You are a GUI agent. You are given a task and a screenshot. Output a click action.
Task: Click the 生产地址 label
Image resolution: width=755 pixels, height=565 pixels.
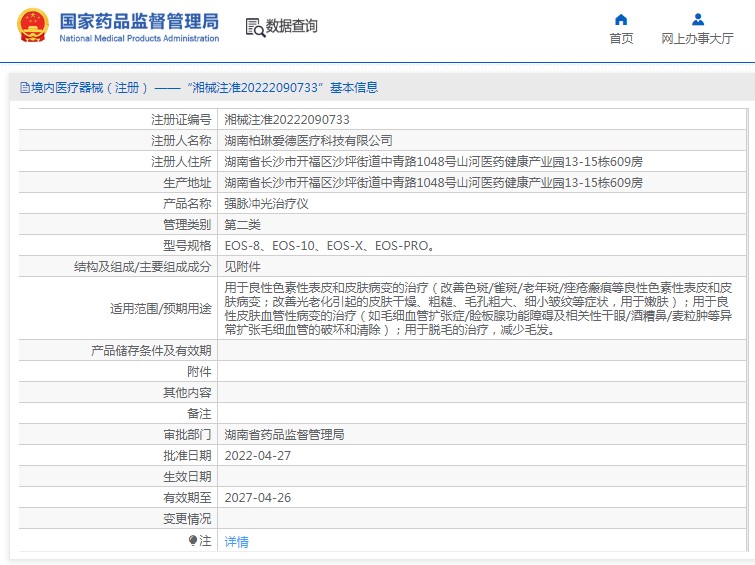click(x=187, y=183)
